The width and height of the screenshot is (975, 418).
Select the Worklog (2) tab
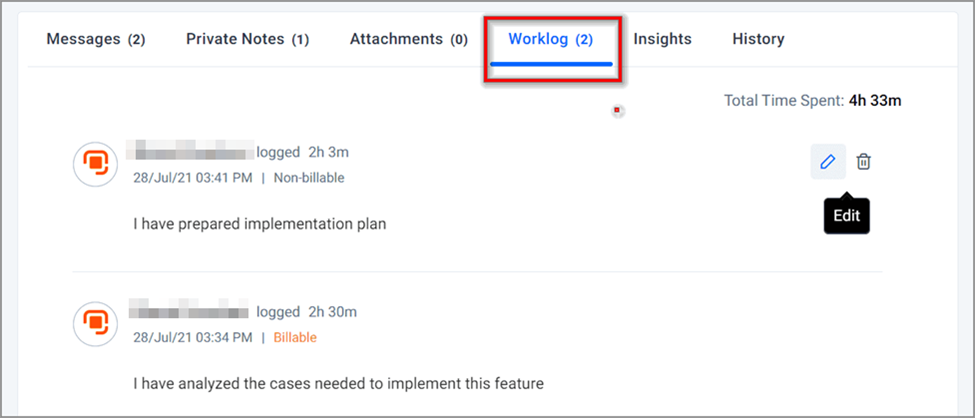(551, 39)
